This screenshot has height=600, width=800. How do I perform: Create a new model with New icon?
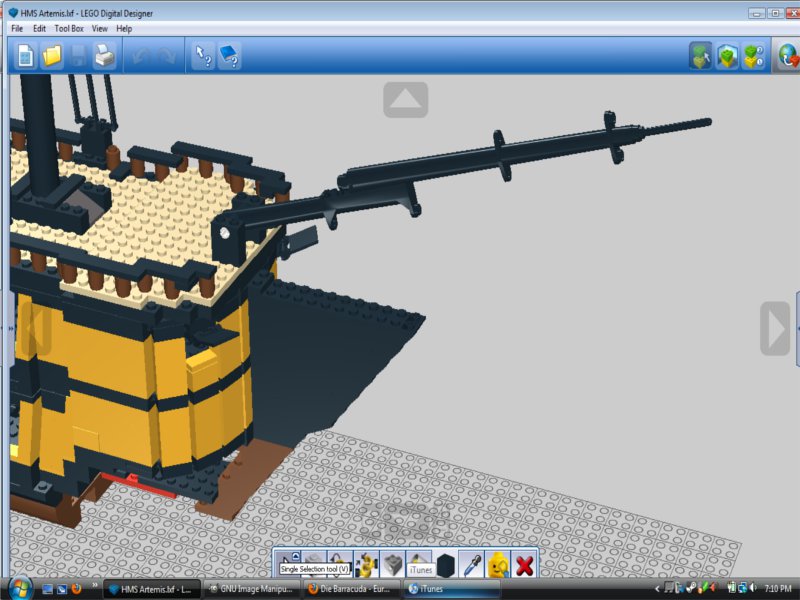[25, 55]
